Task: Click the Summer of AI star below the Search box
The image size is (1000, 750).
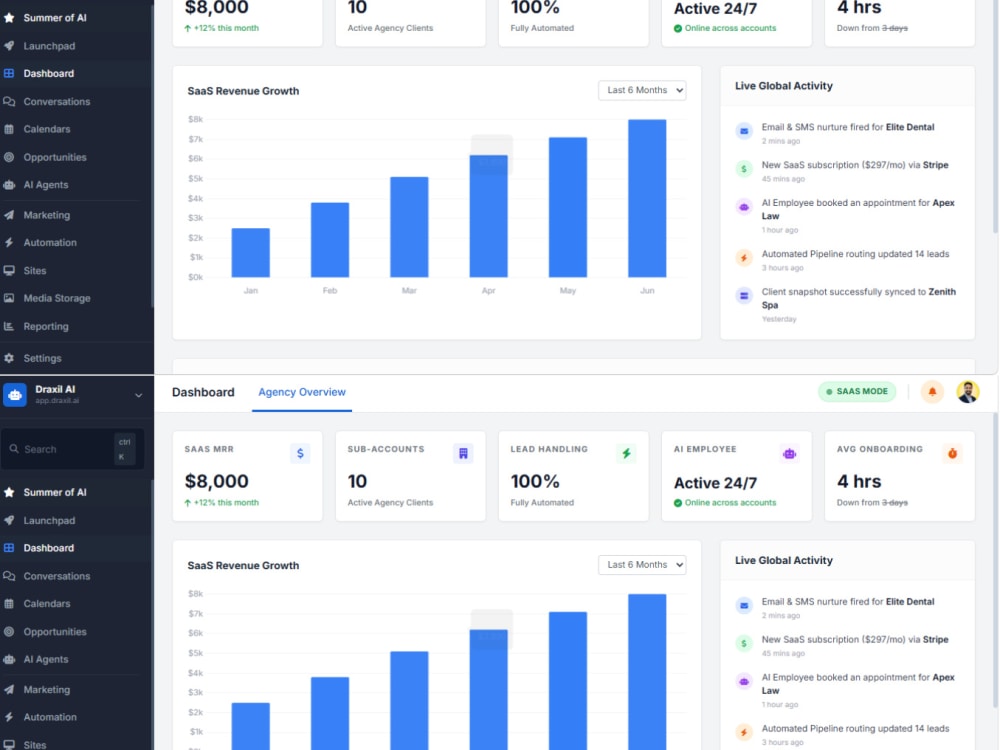Action: tap(9, 492)
